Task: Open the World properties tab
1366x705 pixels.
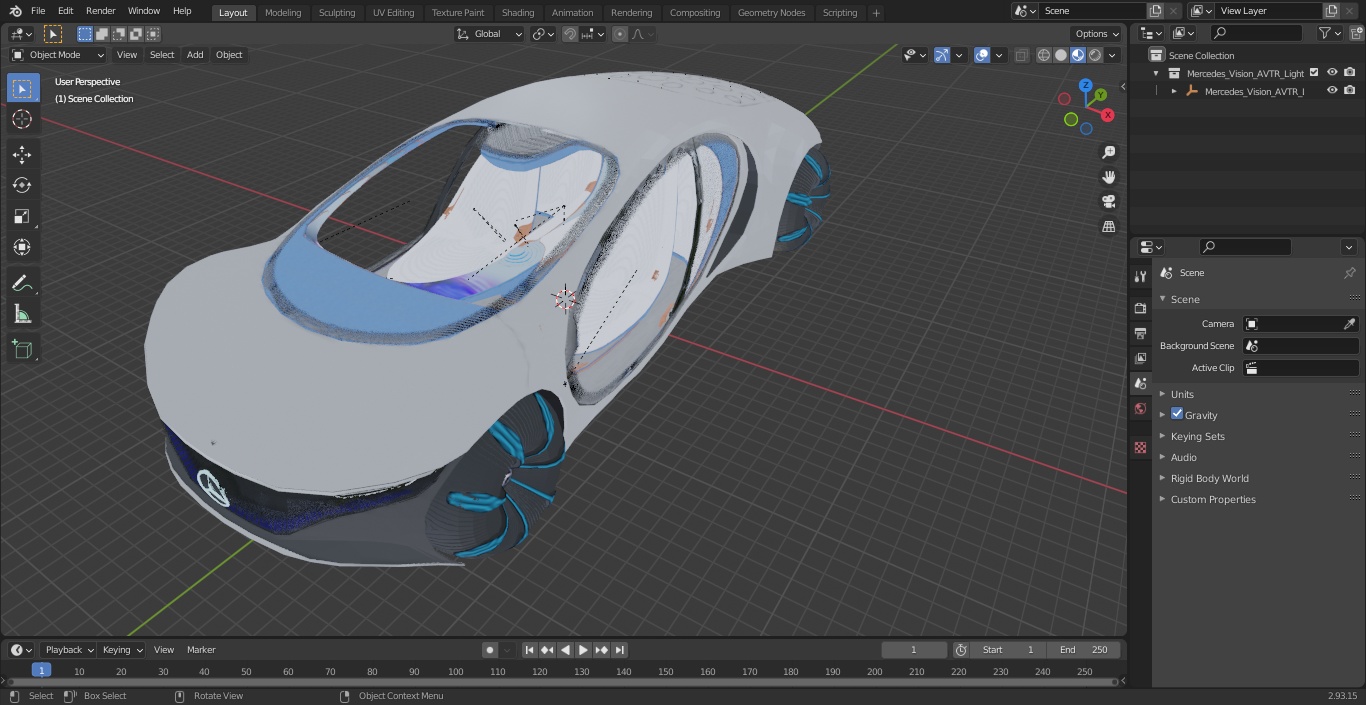Action: click(1140, 408)
